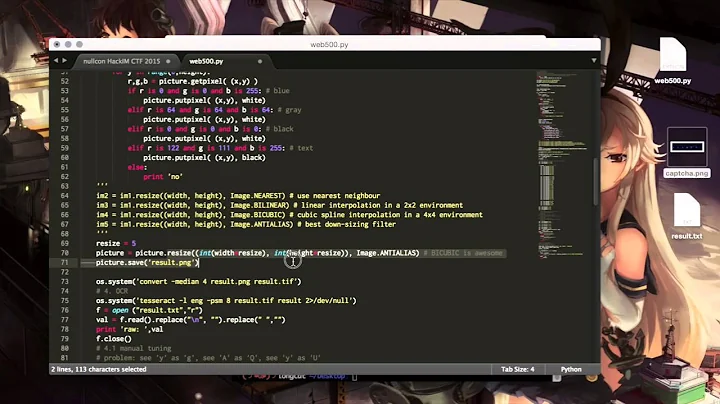Click the '2 lines, 113 characters selected' status
This screenshot has width=720, height=404.
click(x=99, y=369)
